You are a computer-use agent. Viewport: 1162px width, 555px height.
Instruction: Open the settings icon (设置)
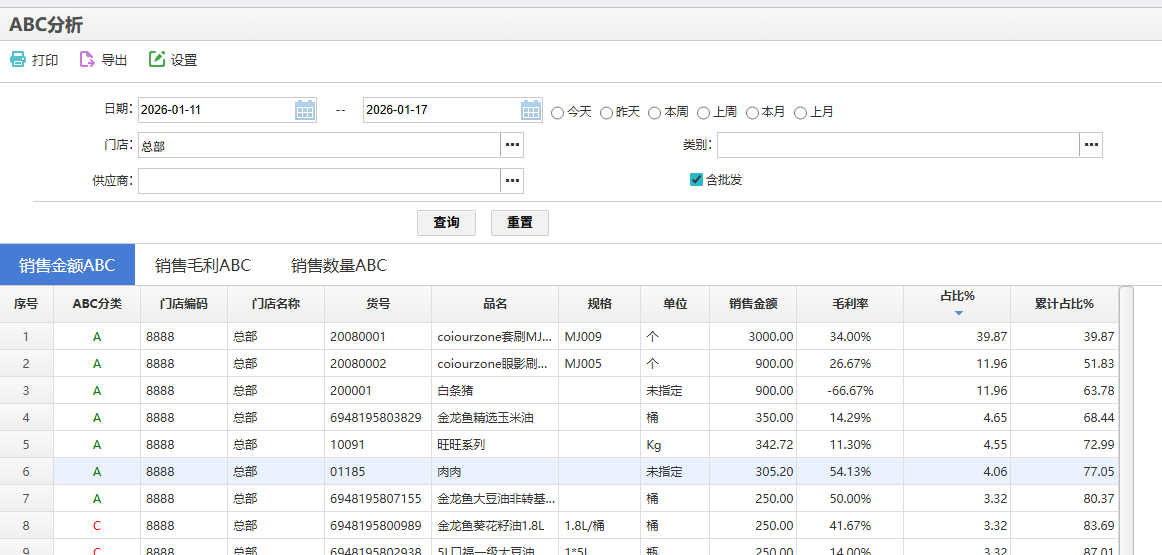(x=157, y=60)
